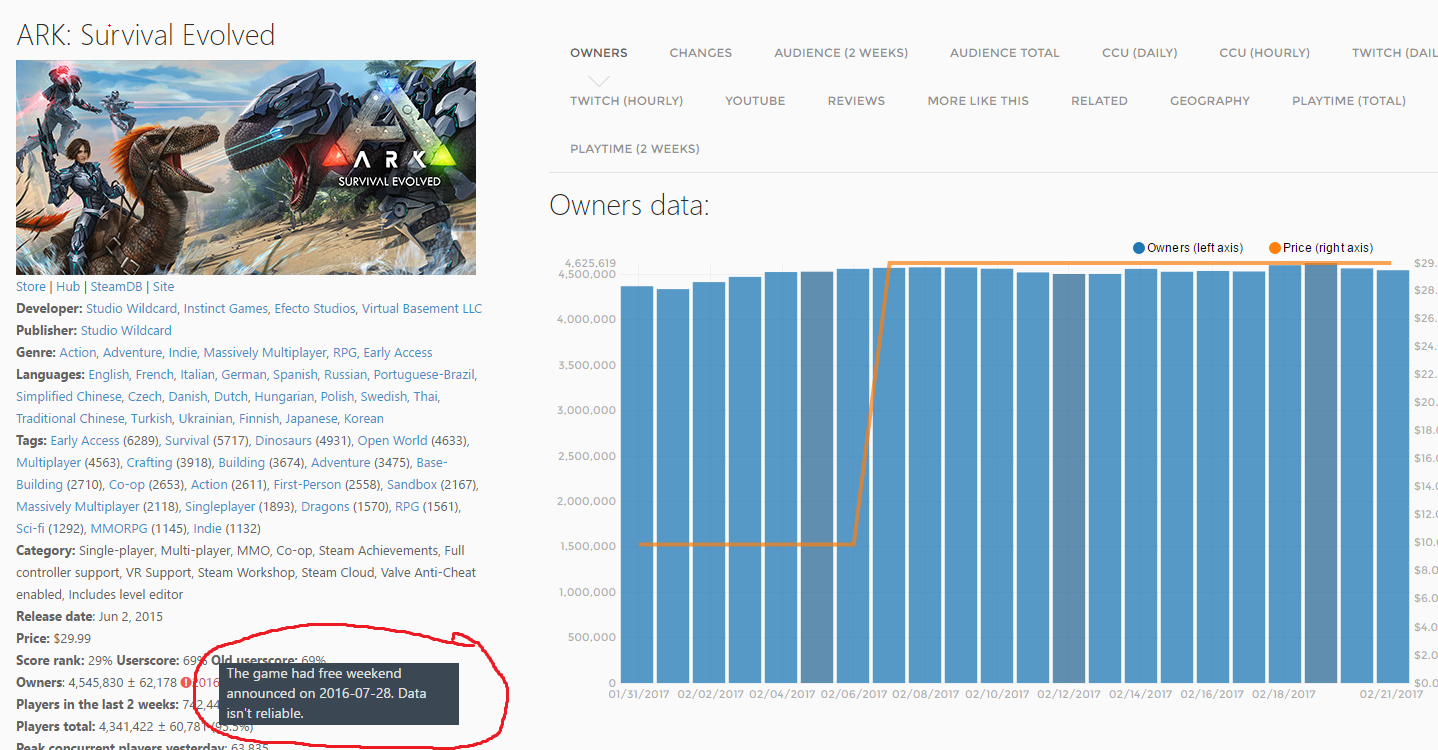Open the Open World tag
1438x750 pixels.
click(392, 441)
